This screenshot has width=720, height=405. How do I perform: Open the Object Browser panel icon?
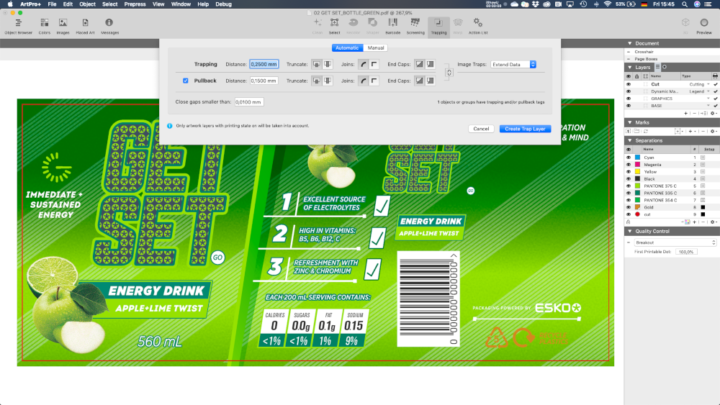[x=18, y=23]
